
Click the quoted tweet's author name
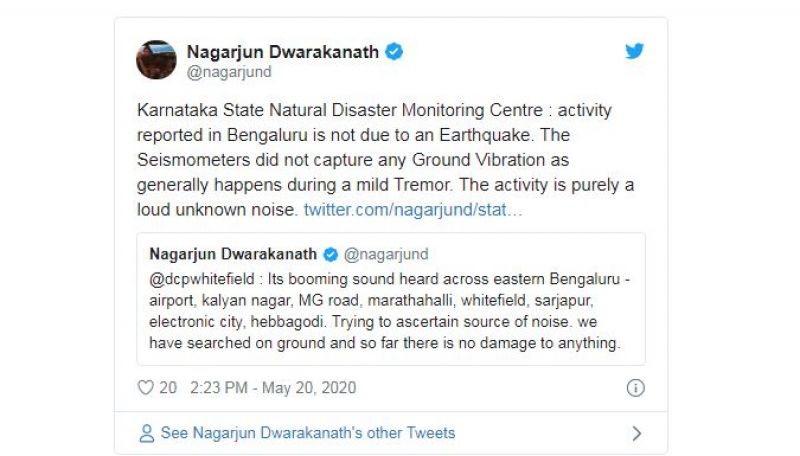(233, 253)
